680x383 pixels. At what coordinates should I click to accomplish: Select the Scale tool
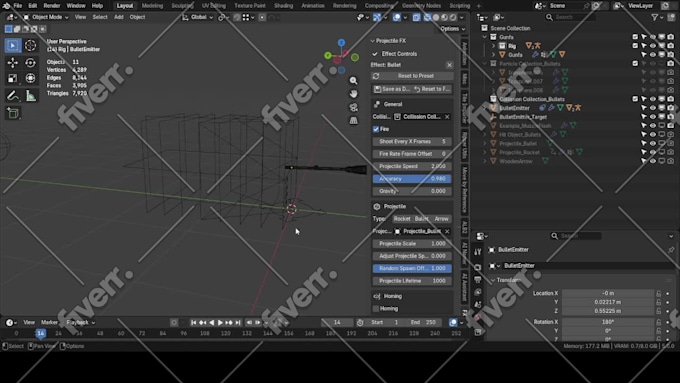13,78
